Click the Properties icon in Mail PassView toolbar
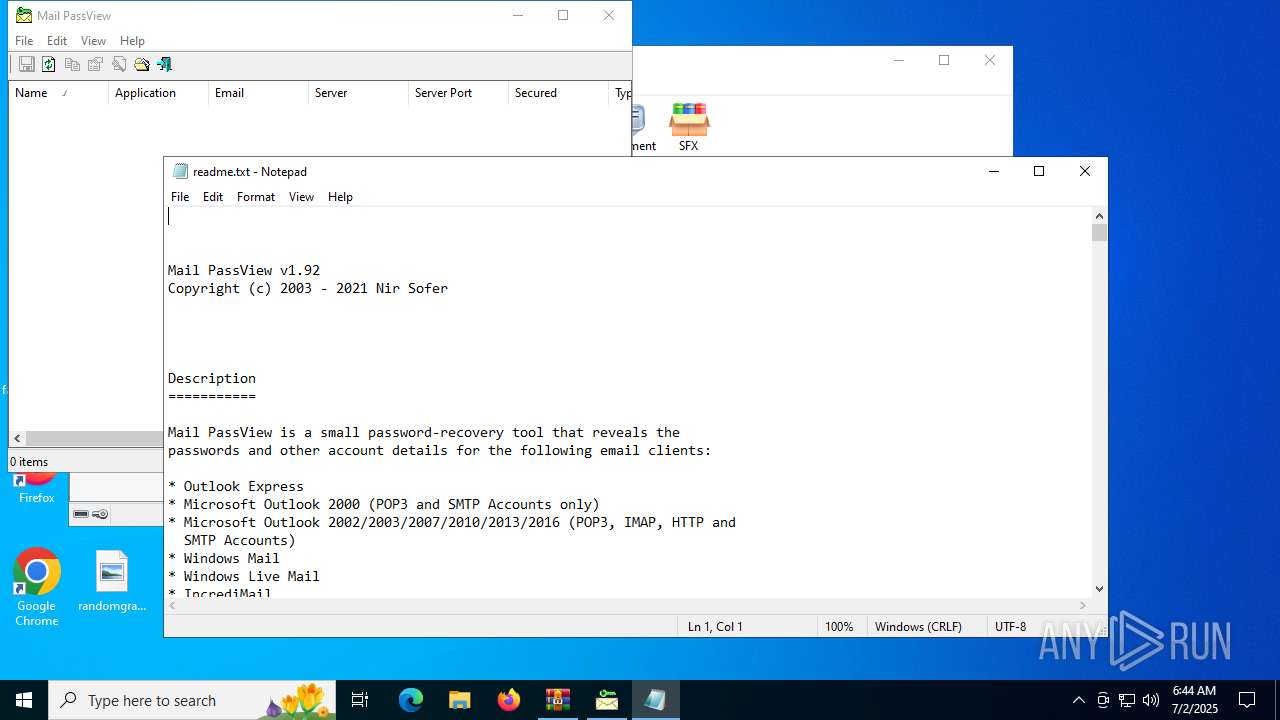 (x=95, y=64)
